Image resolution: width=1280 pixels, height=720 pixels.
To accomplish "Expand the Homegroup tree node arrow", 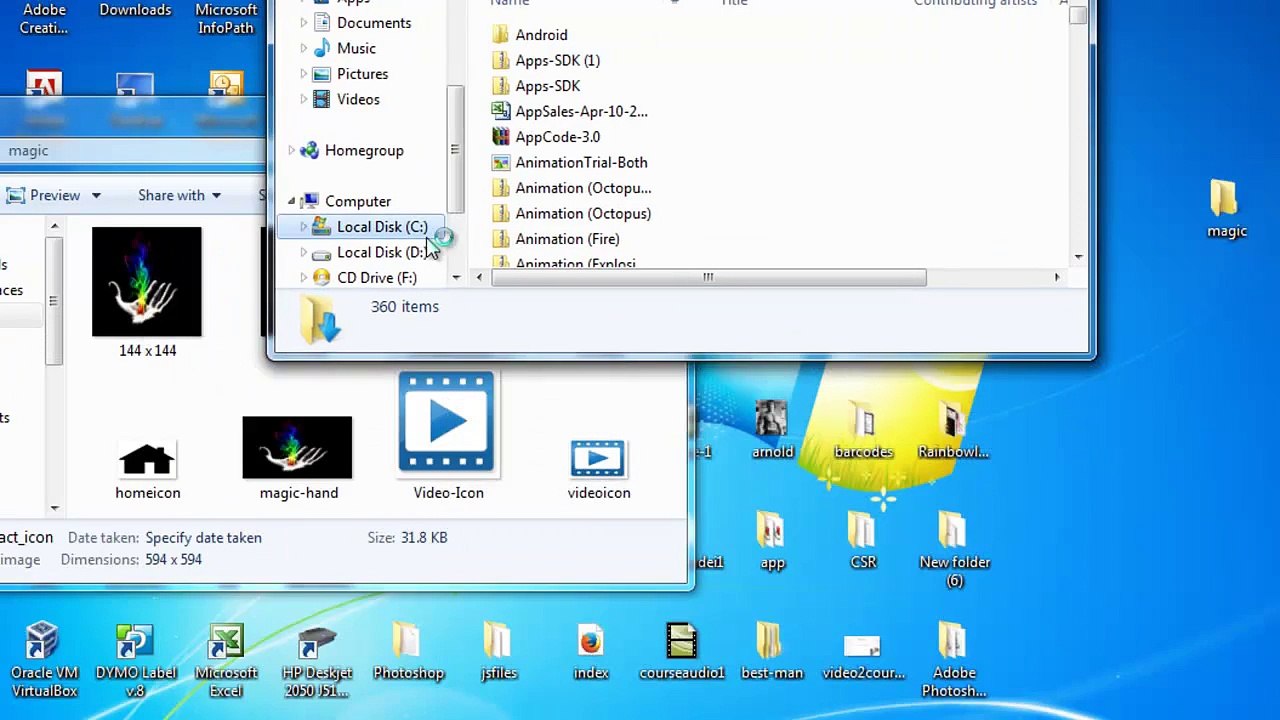I will coord(292,150).
